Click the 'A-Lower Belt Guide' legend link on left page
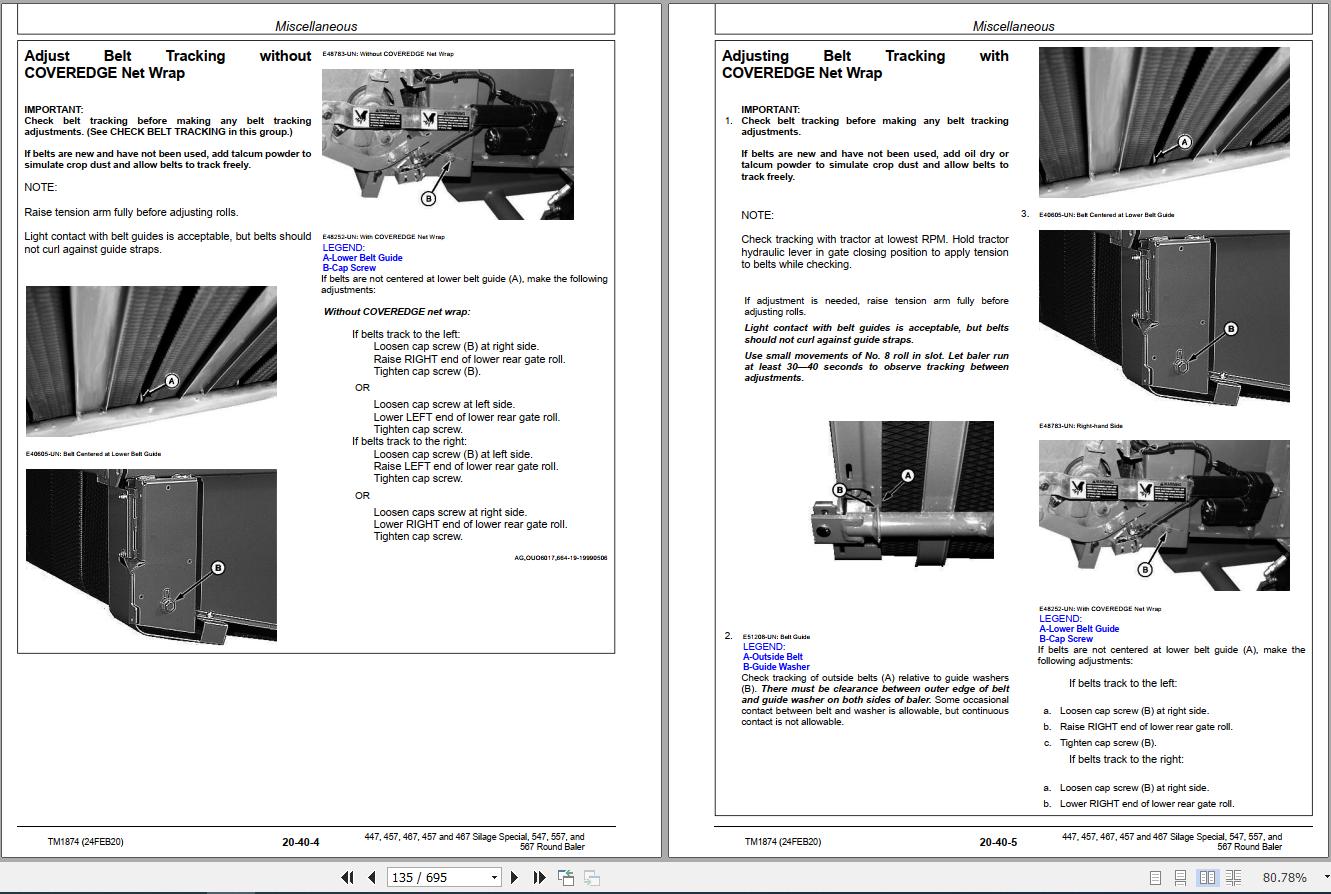Screen dimensions: 1331x894 [362, 258]
